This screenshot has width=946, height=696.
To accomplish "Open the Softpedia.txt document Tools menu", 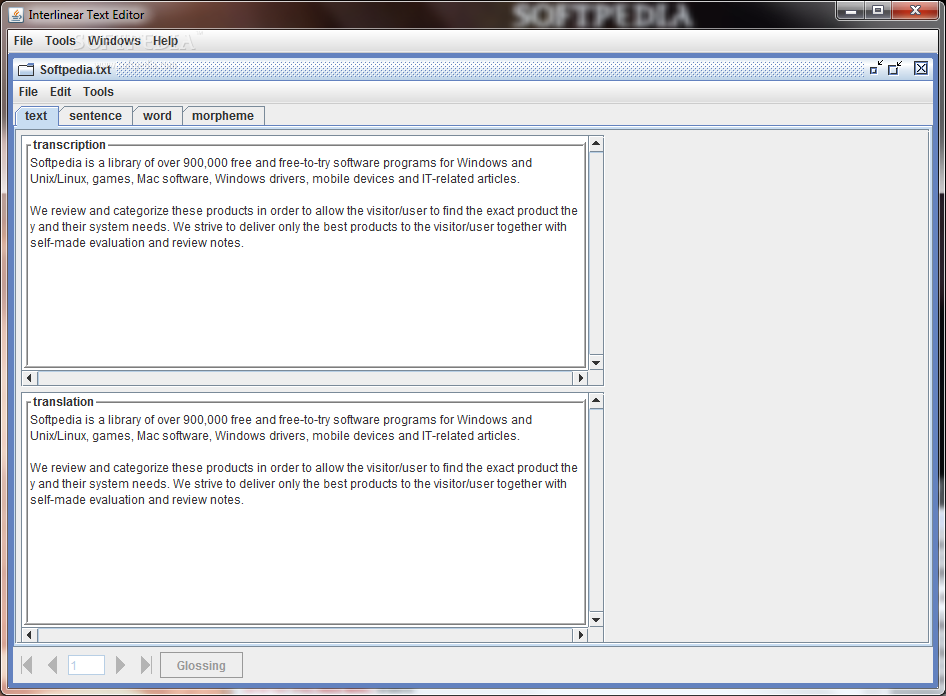I will (x=98, y=92).
